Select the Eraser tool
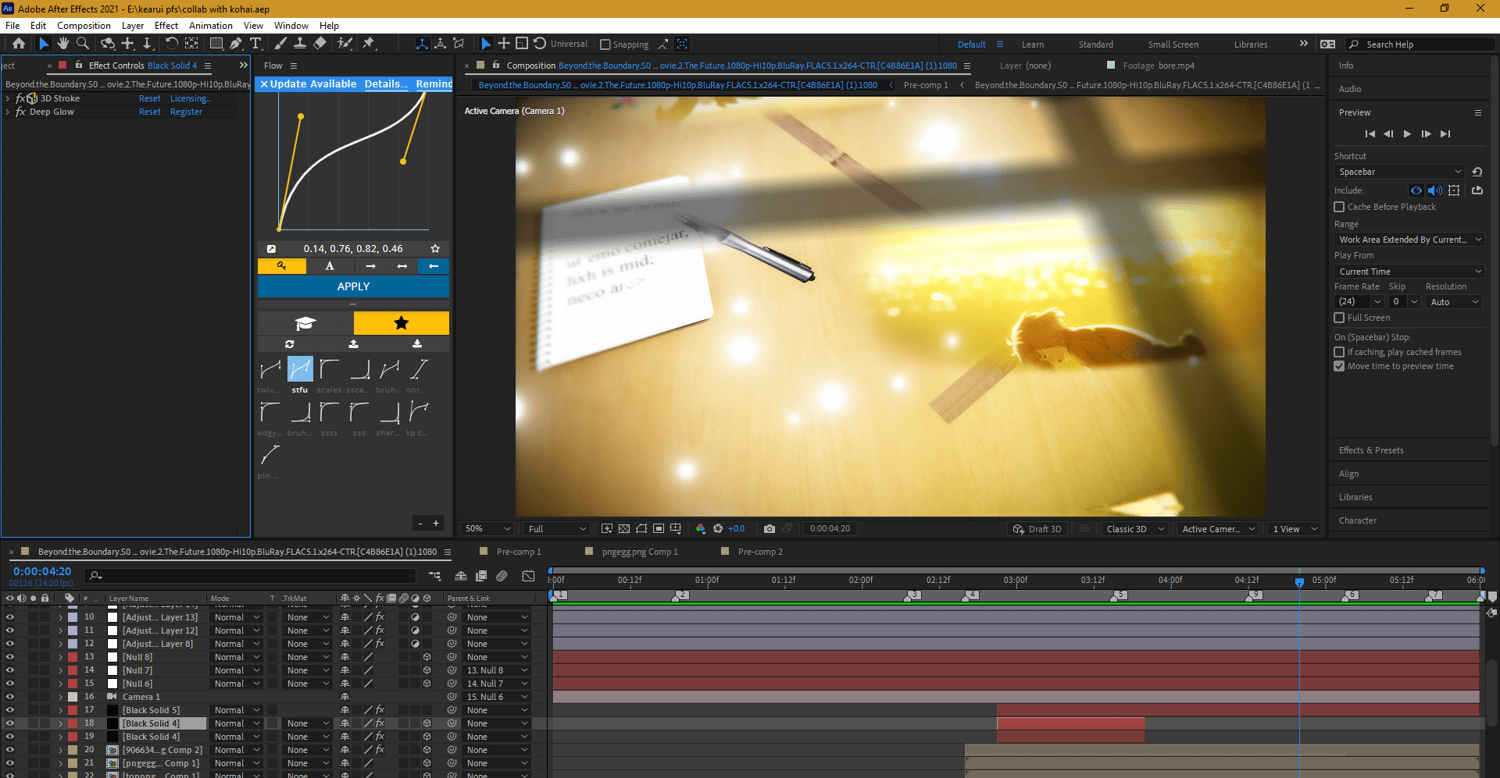Image resolution: width=1500 pixels, height=778 pixels. pos(320,44)
